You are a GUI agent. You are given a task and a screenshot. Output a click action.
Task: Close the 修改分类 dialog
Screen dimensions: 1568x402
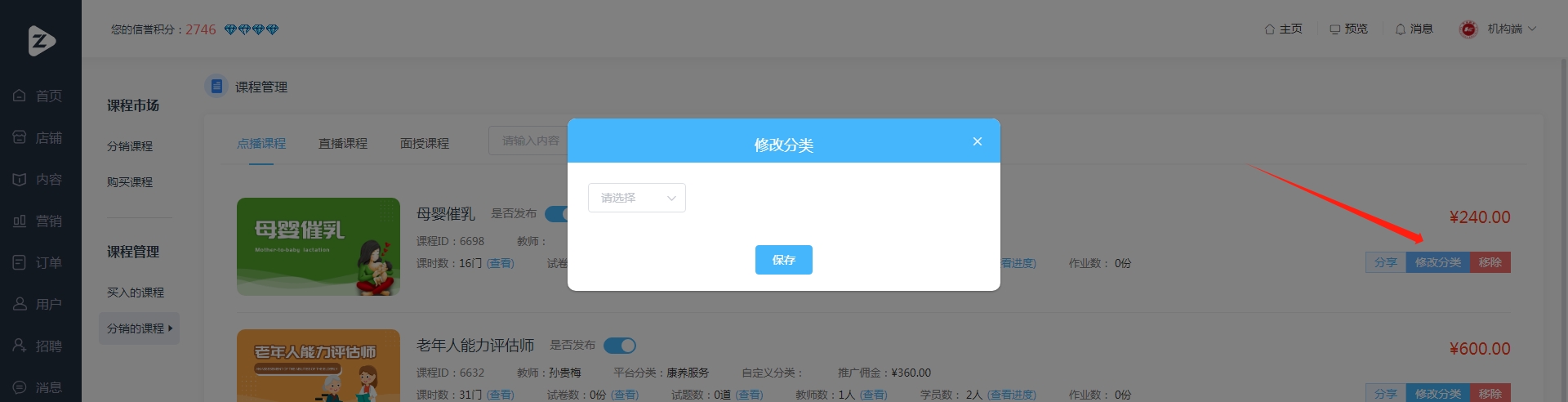tap(977, 141)
